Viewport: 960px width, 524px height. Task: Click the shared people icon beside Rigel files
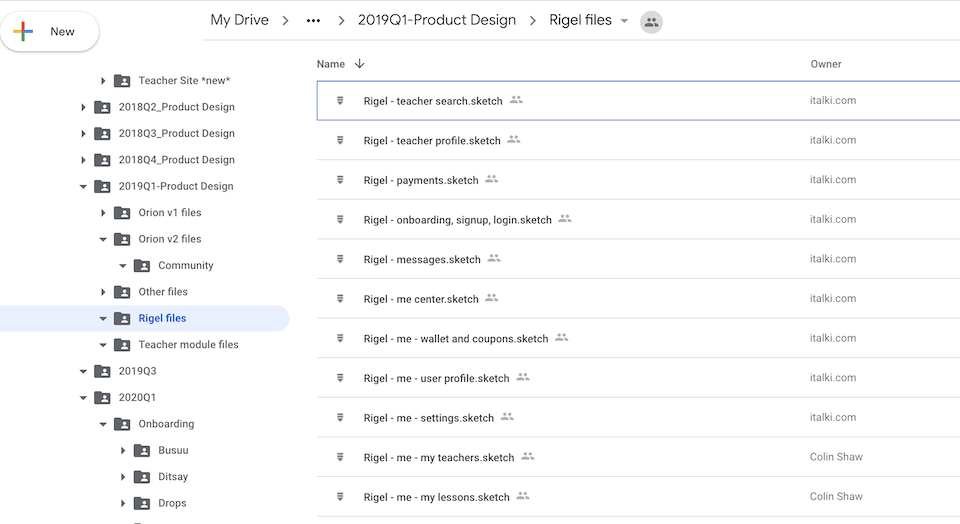[x=651, y=21]
